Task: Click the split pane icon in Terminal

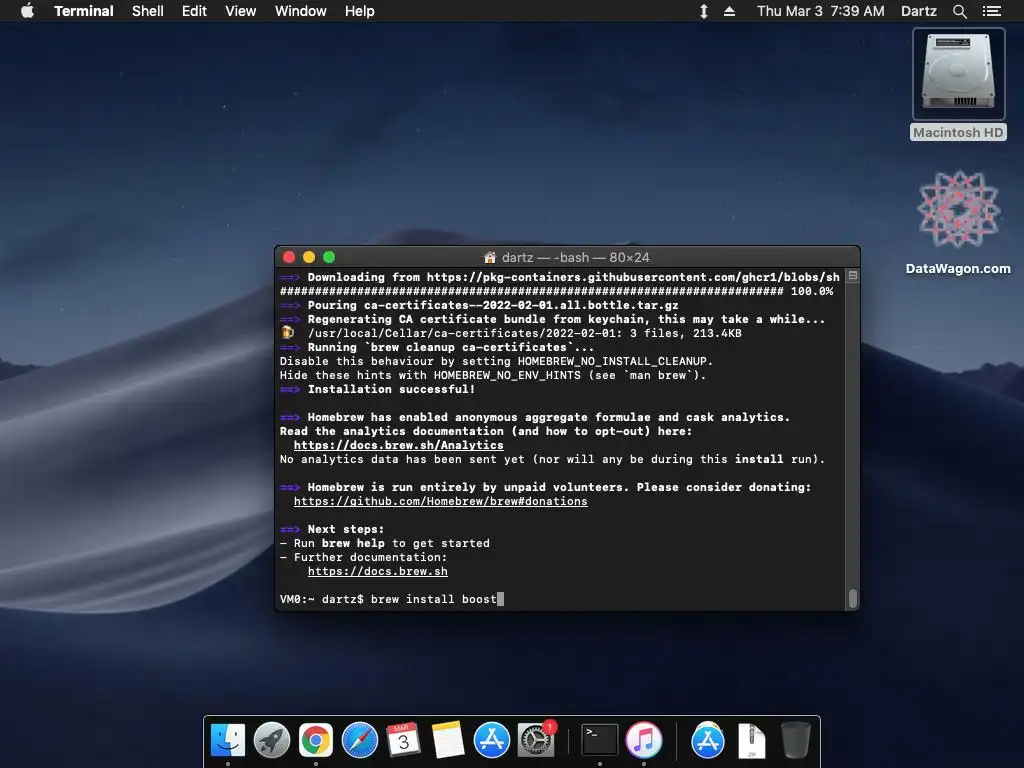Action: (853, 276)
